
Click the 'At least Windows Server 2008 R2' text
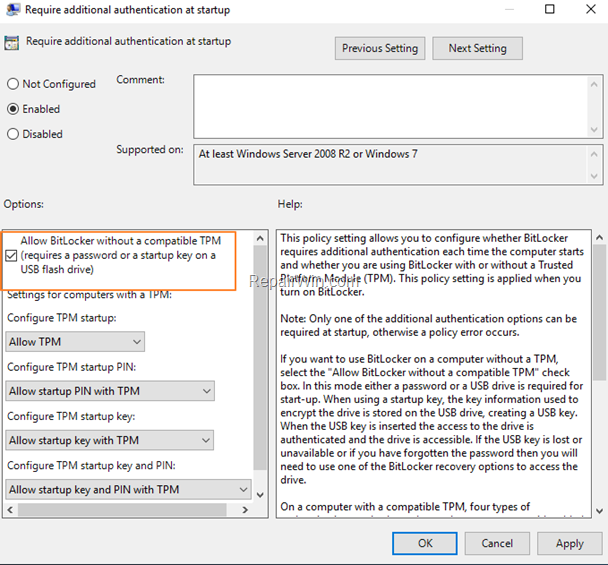(308, 154)
